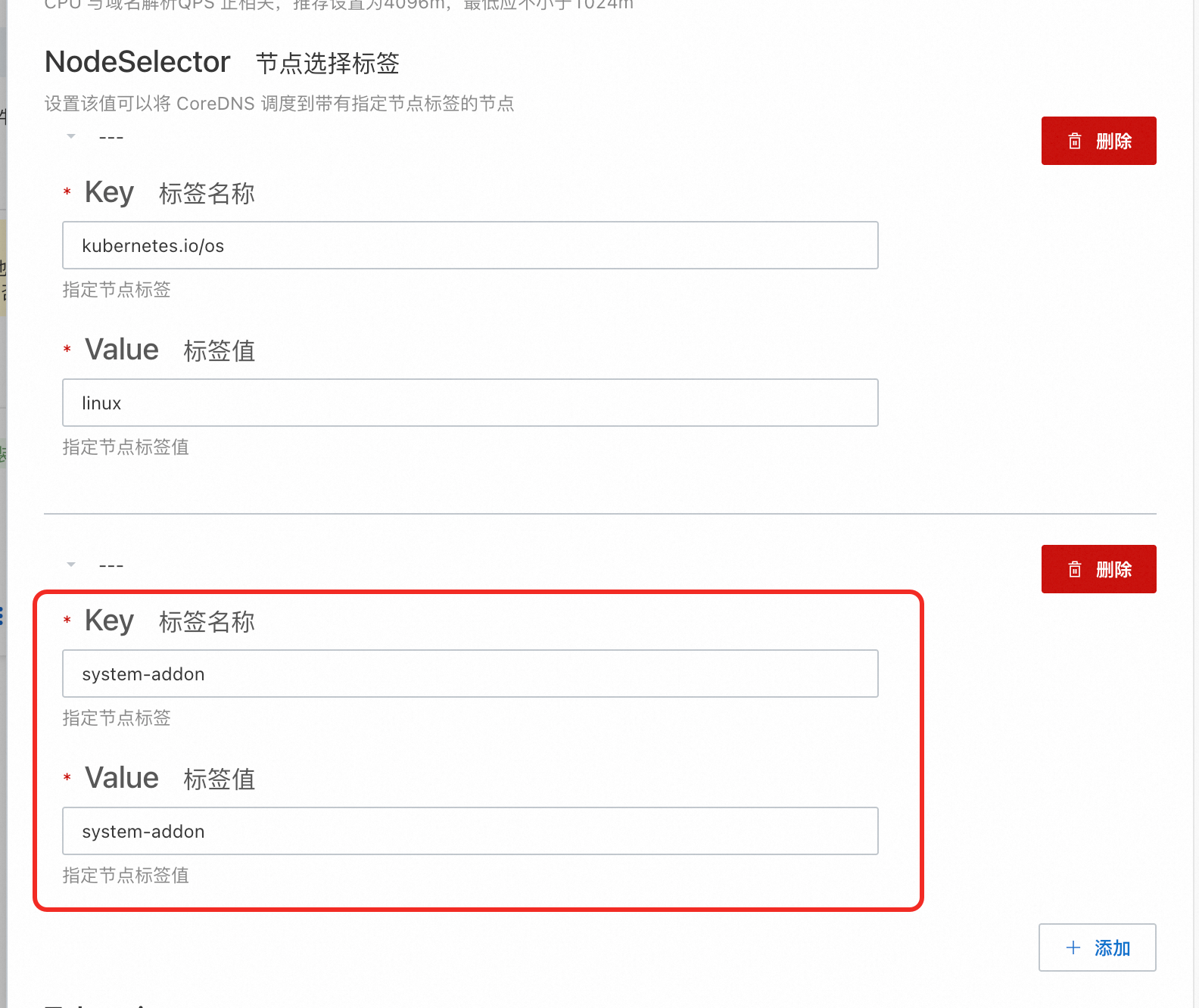Click the Value 标签值 label in the highlighted entry
Image resolution: width=1199 pixels, height=1008 pixels.
pyautogui.click(x=170, y=779)
